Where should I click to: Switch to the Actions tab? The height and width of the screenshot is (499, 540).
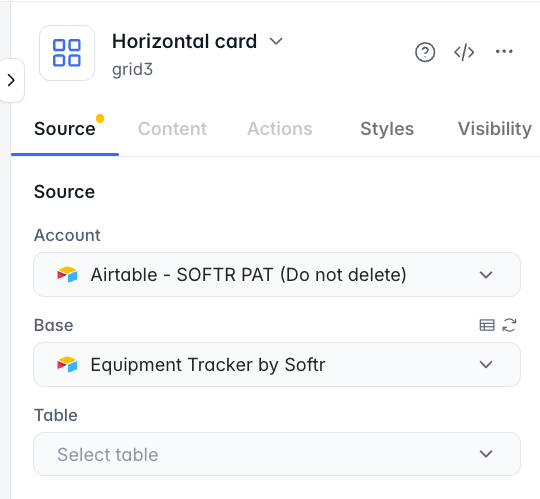click(x=280, y=129)
